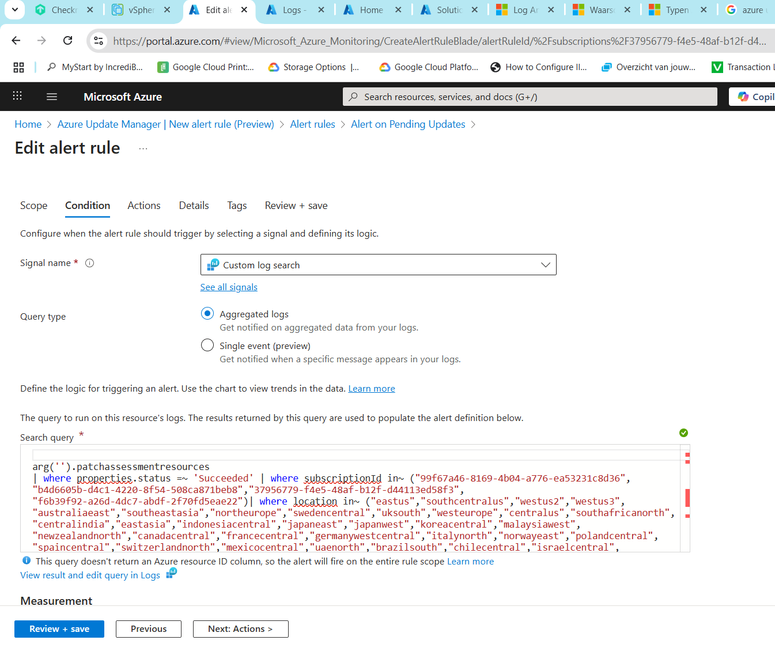This screenshot has height=649, width=775.
Task: Switch to the Scope tab
Action: click(34, 206)
